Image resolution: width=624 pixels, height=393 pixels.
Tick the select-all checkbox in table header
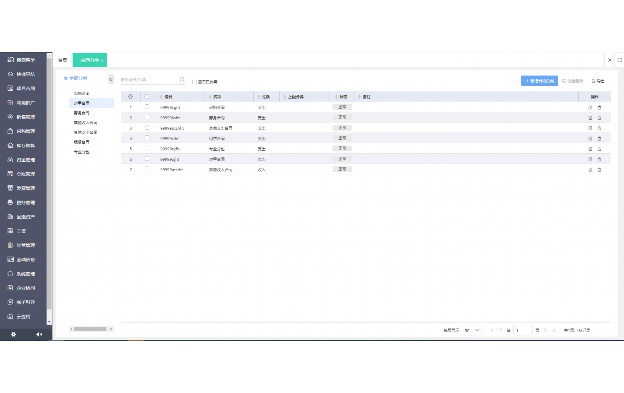[x=146, y=97]
